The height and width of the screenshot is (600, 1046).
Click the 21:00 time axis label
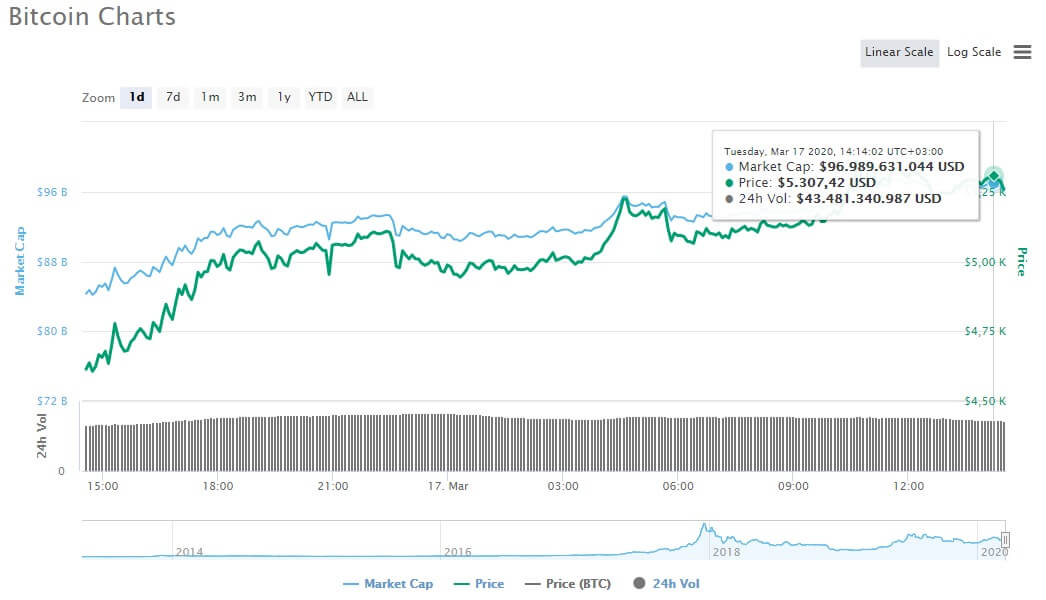(x=333, y=487)
